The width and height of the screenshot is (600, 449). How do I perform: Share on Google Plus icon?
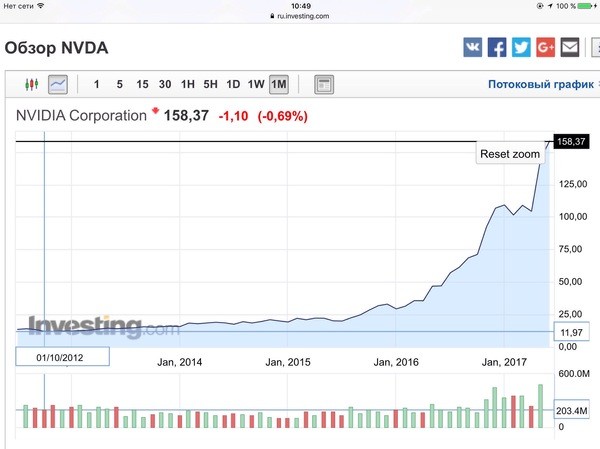pos(545,47)
